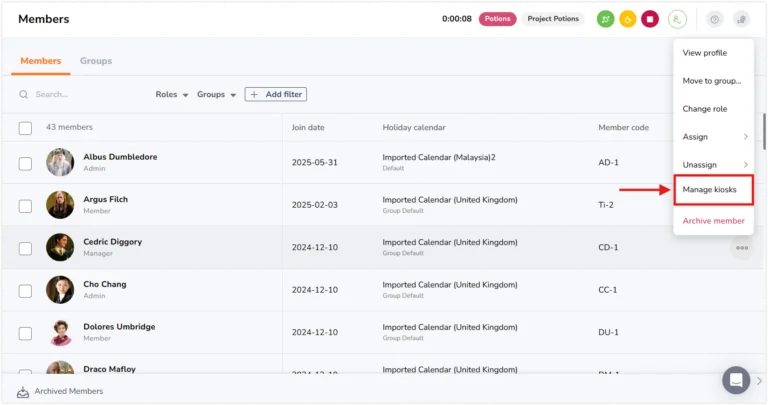Click the Member code column header
The height and width of the screenshot is (405, 768).
pos(623,127)
